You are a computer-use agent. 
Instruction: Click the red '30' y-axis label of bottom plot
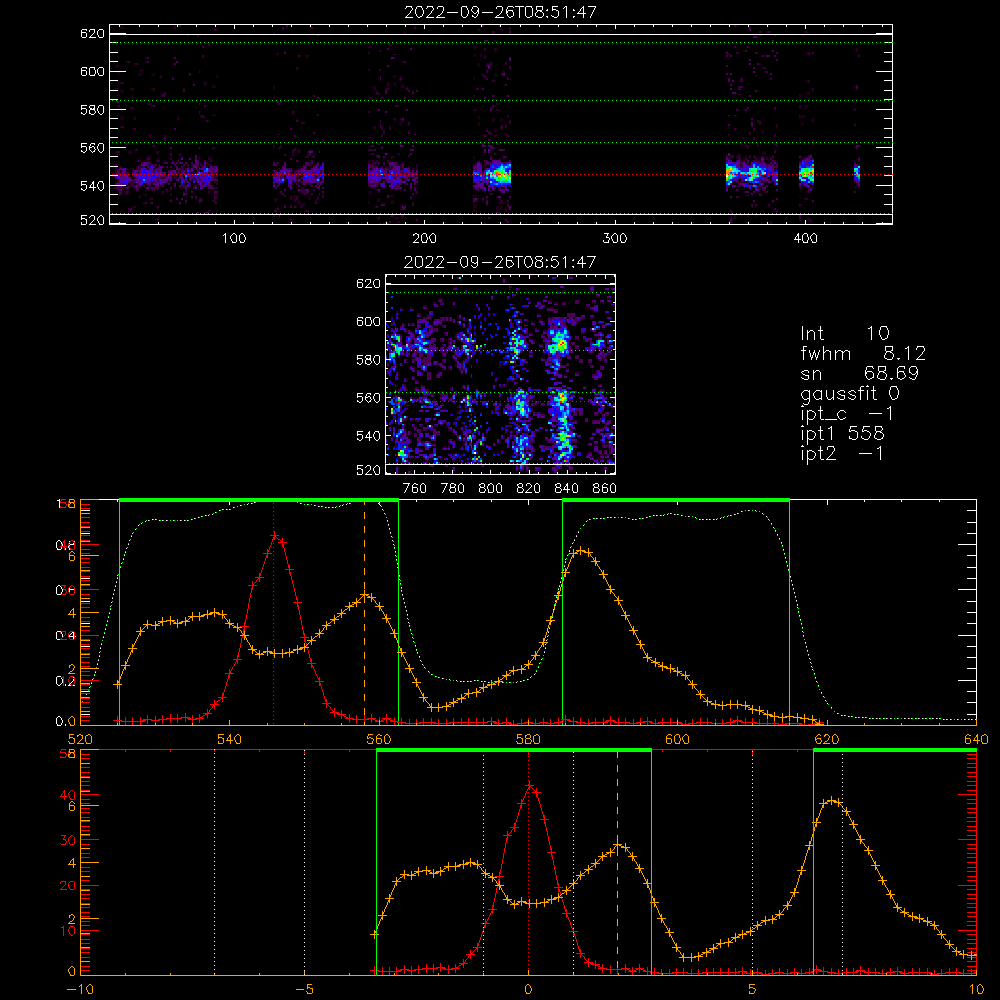[68, 840]
